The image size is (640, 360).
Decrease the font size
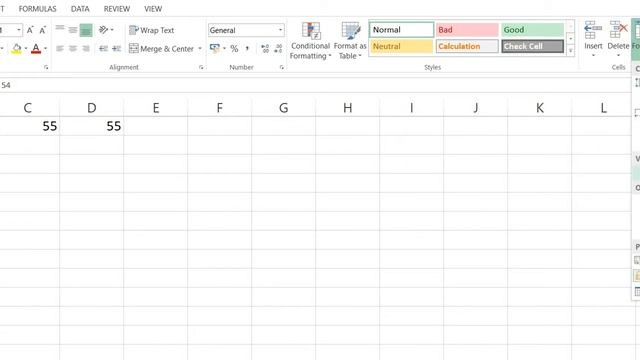[42, 30]
